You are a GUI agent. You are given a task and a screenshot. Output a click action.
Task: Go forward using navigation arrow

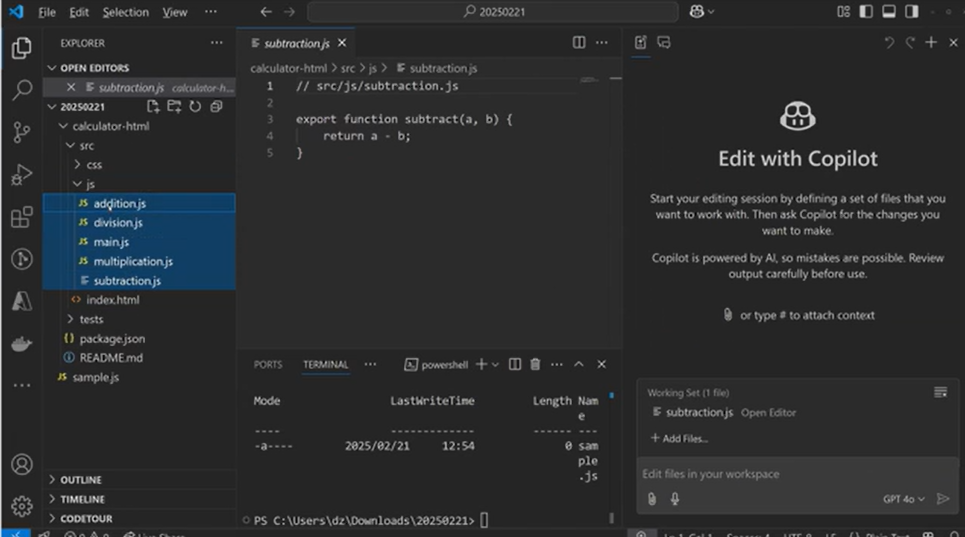click(x=289, y=12)
